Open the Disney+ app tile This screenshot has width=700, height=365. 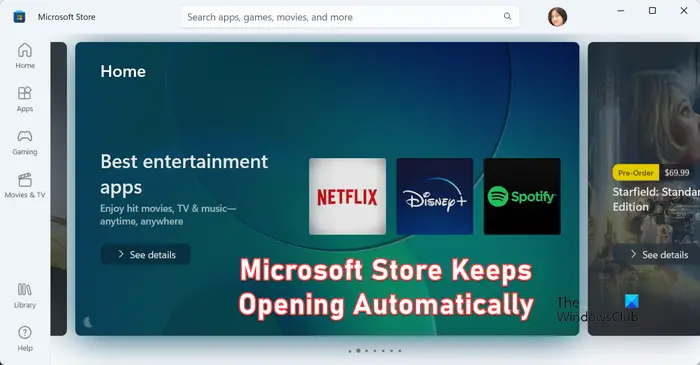(x=435, y=196)
